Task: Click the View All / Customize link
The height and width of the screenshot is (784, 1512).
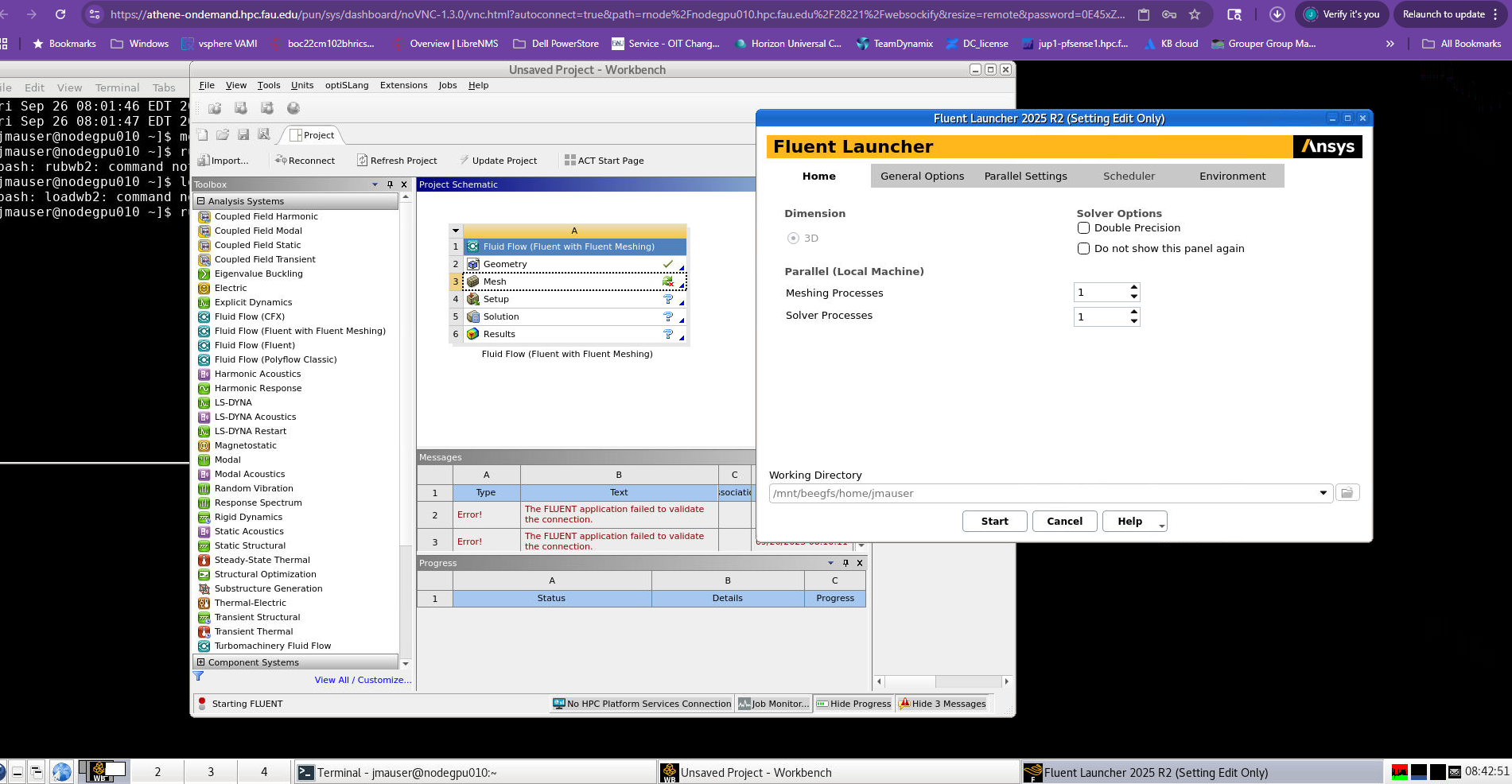Action: [363, 680]
